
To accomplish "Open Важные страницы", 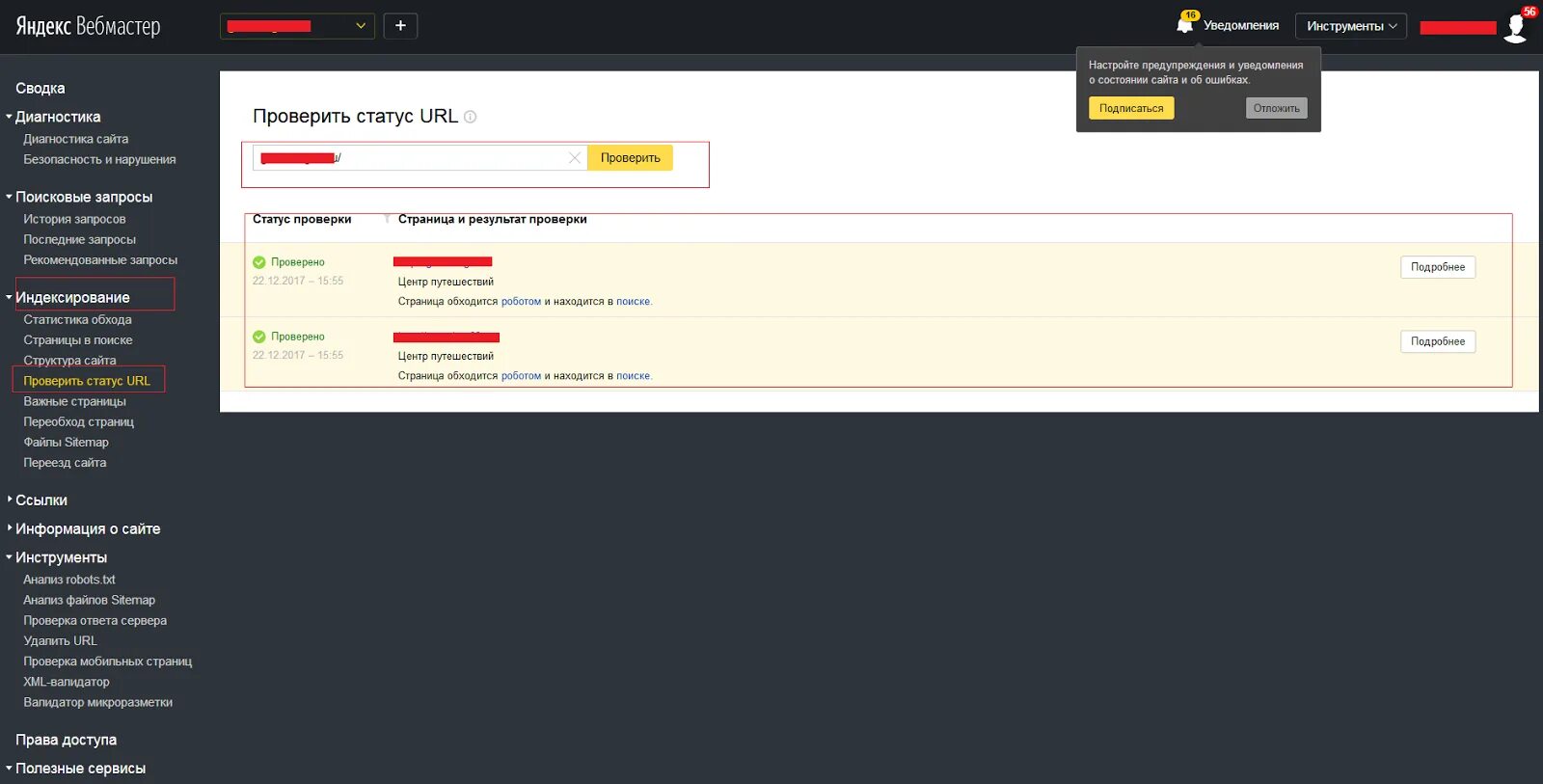I will [74, 401].
